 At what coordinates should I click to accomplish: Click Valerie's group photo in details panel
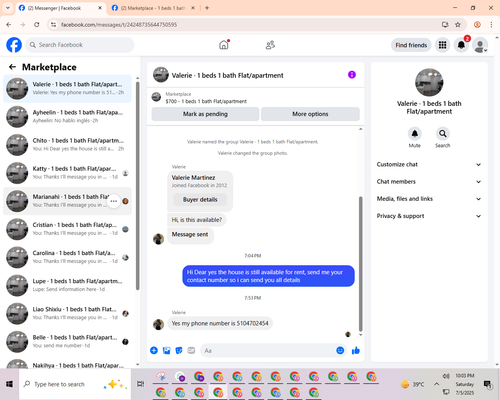tap(429, 82)
